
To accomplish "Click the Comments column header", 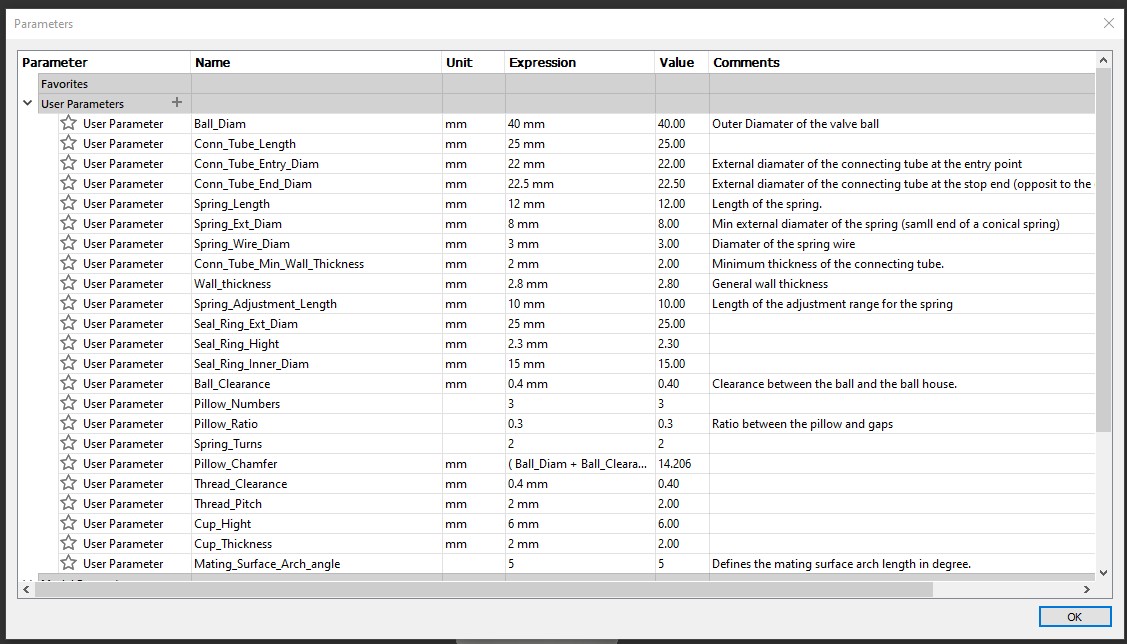I will click(901, 63).
